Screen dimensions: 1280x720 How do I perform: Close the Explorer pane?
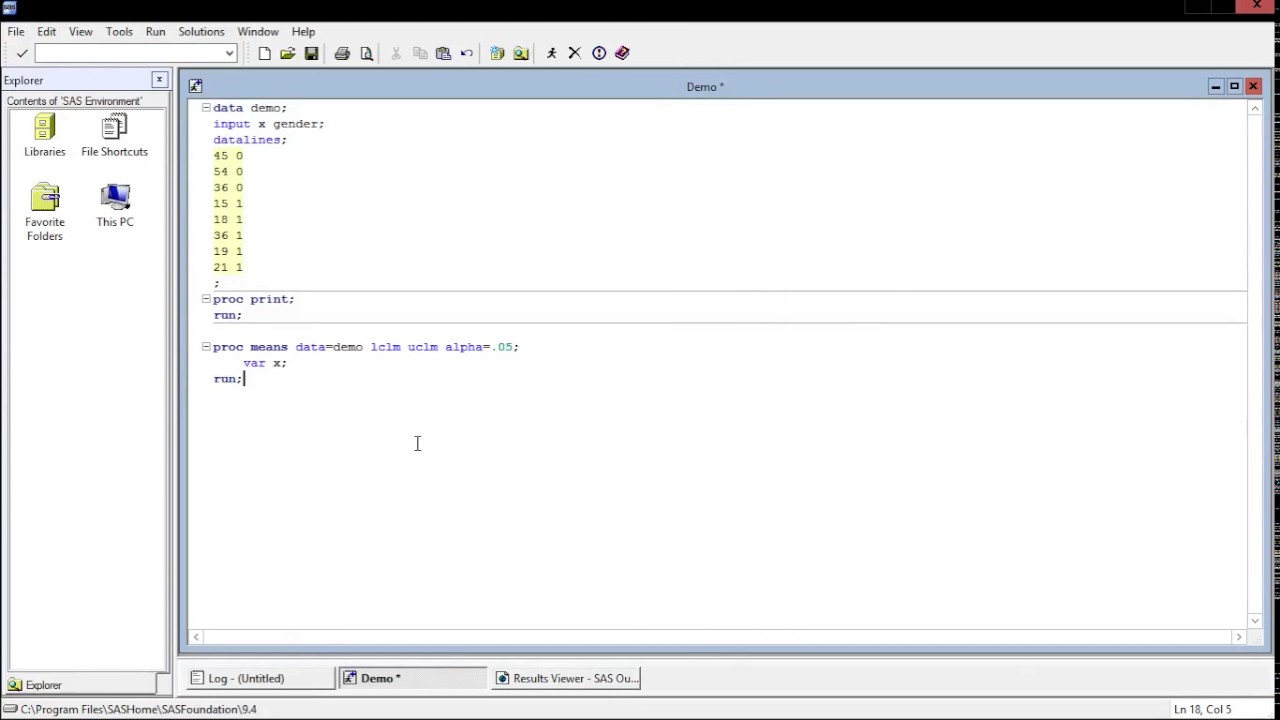point(159,80)
